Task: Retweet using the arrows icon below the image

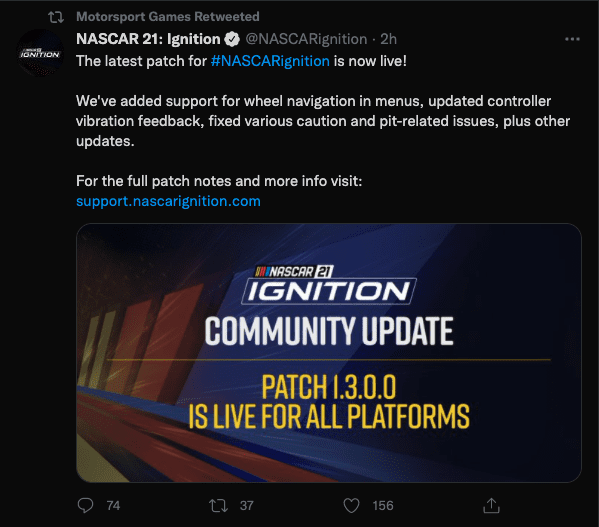Action: pyautogui.click(x=219, y=506)
